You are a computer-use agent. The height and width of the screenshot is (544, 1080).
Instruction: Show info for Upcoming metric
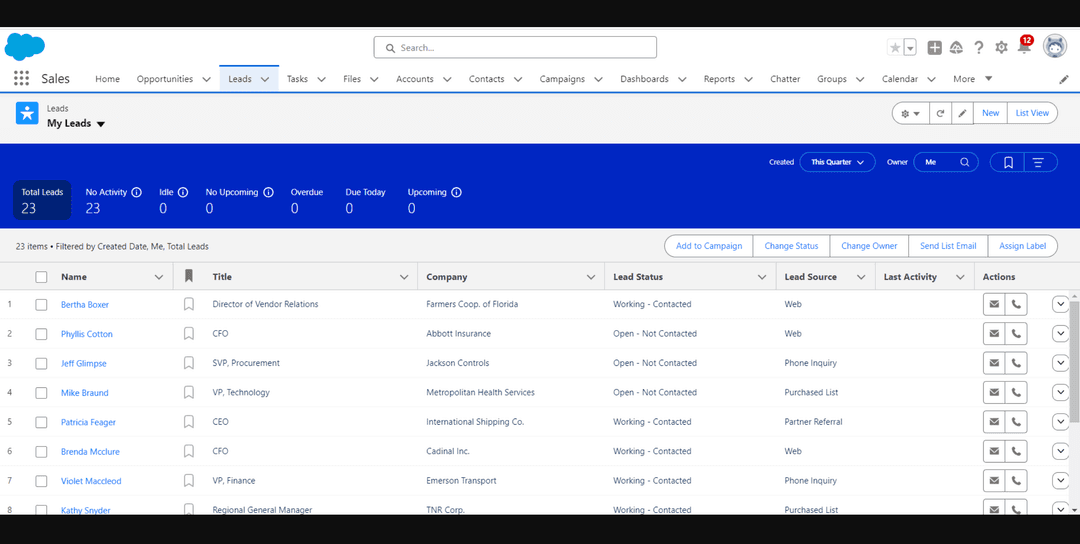pos(456,192)
